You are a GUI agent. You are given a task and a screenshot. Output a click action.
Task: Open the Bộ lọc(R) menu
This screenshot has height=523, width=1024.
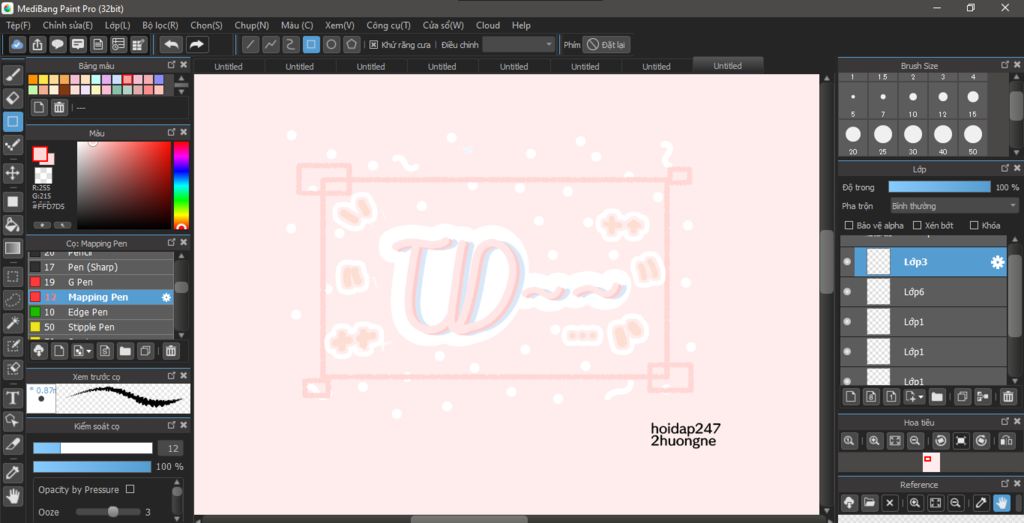[x=160, y=25]
